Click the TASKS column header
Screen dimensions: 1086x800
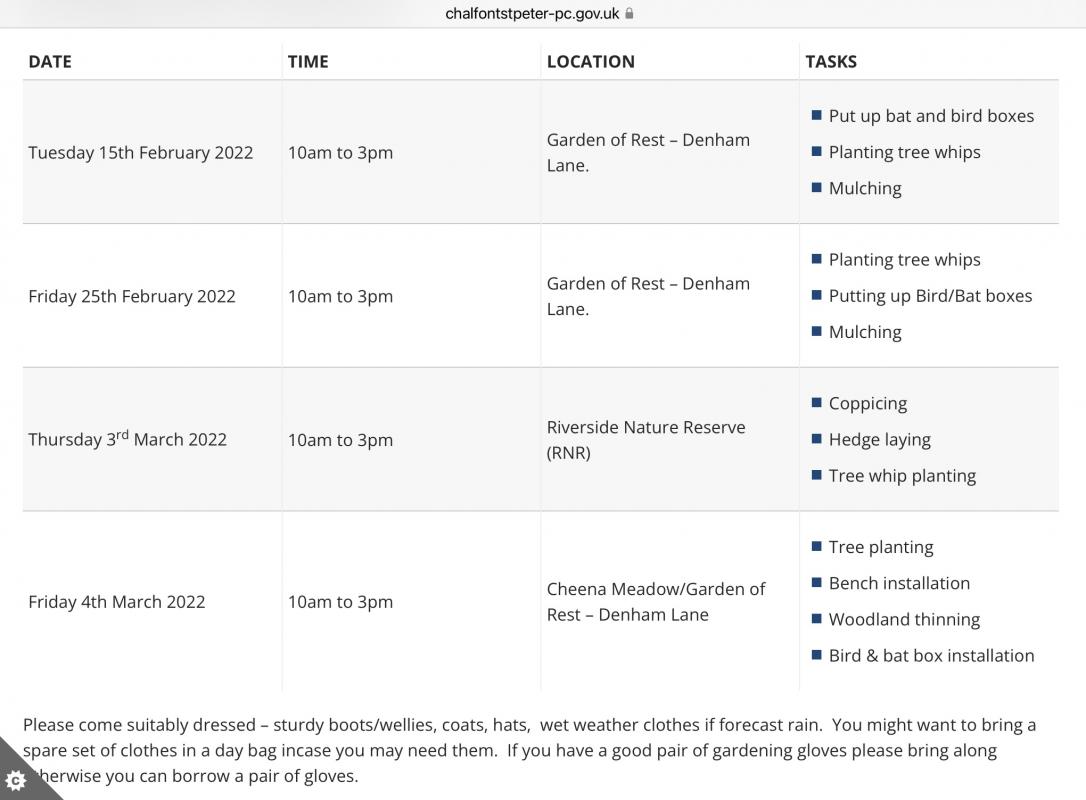(x=831, y=62)
